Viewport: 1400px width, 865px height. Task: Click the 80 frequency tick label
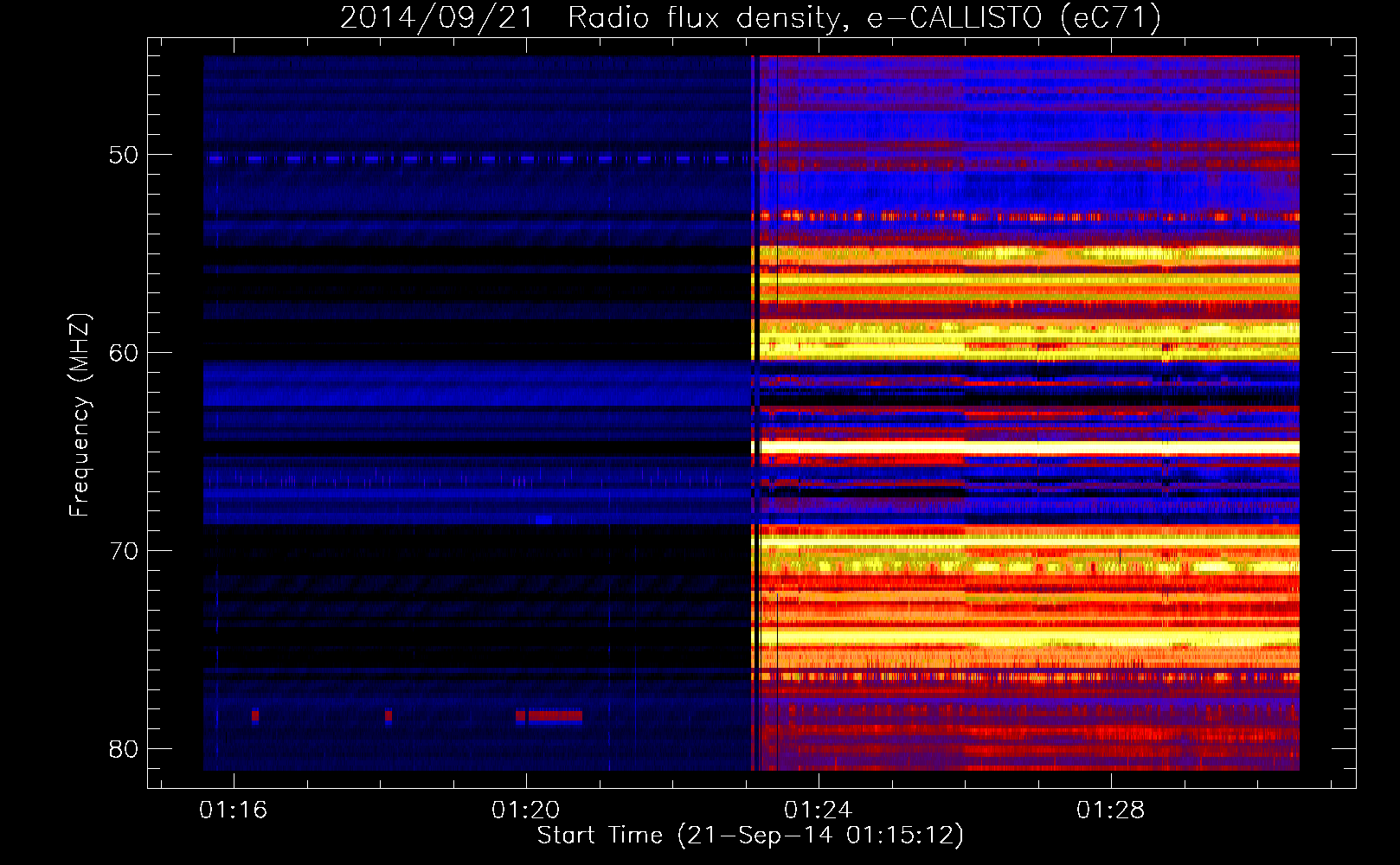124,749
